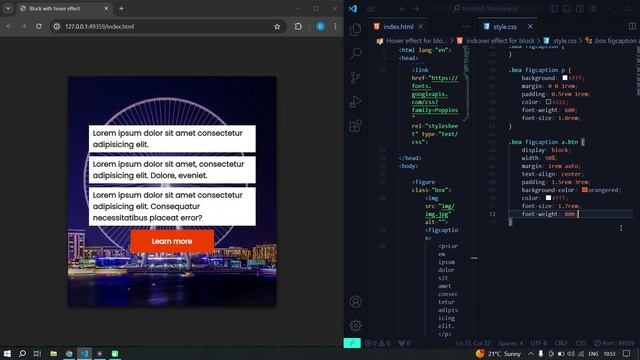The width and height of the screenshot is (640, 360).
Task: Switch to the index.html editor tab
Action: [x=398, y=27]
